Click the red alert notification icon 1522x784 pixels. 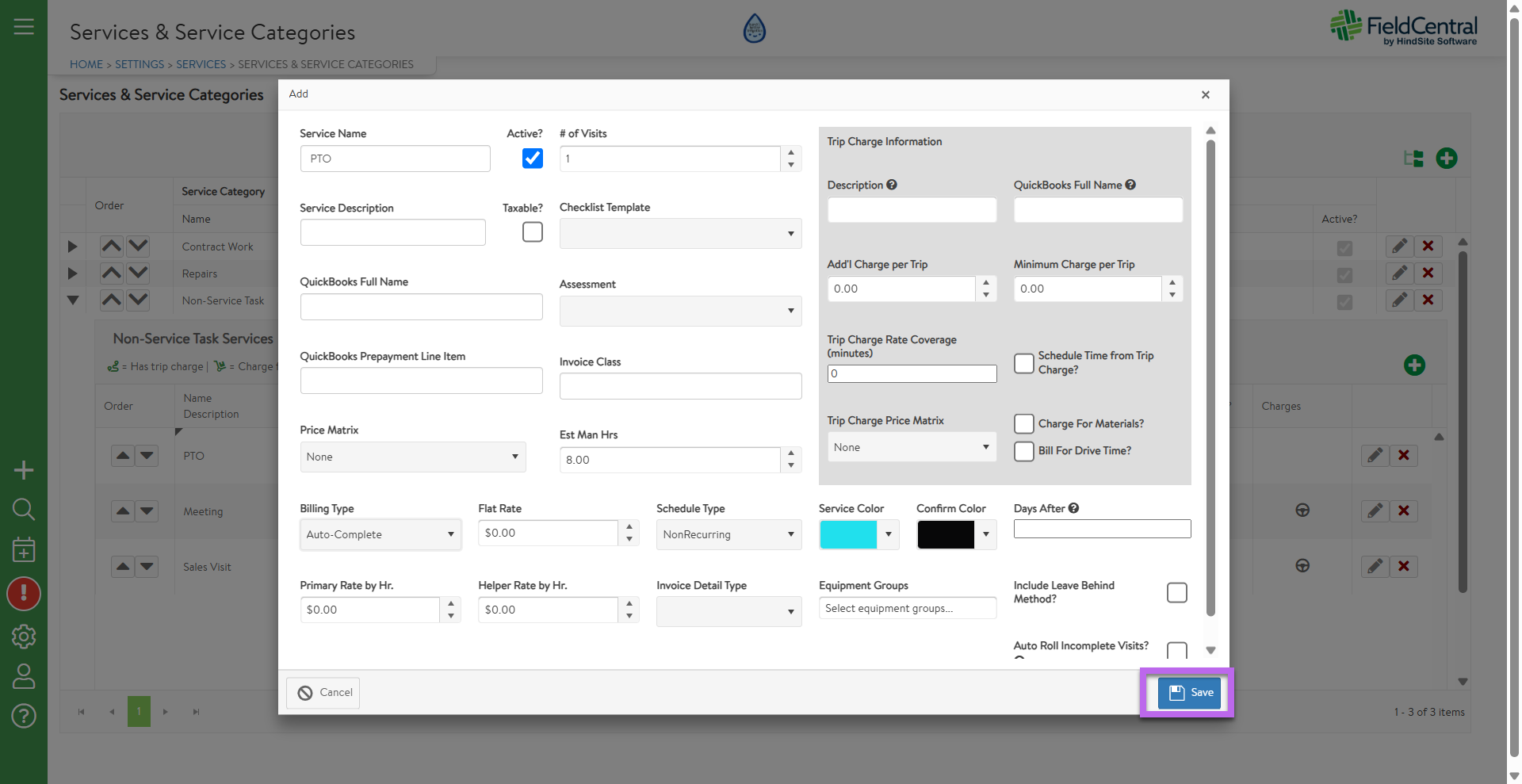pos(24,594)
